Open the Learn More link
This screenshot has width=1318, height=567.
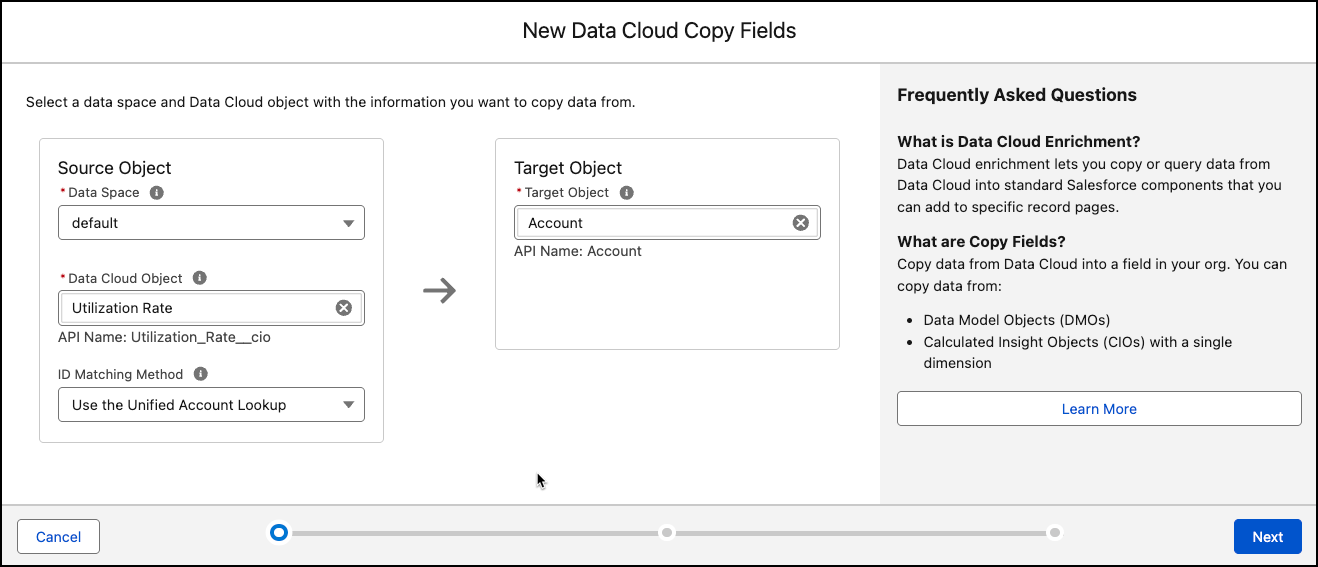1099,409
